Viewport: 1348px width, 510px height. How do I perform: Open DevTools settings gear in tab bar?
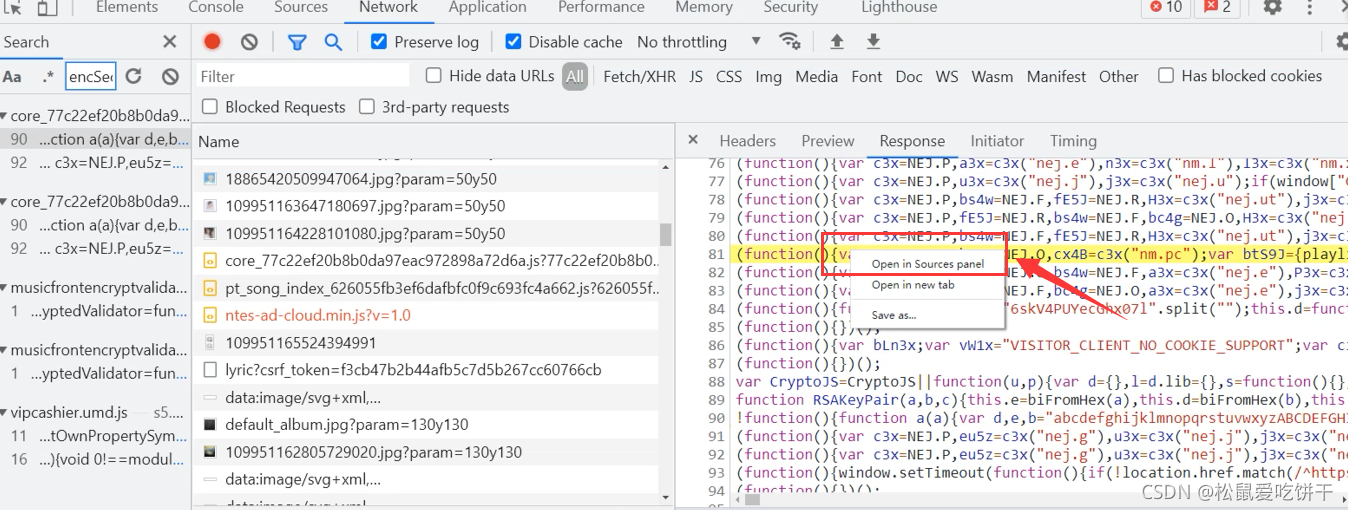[1272, 7]
